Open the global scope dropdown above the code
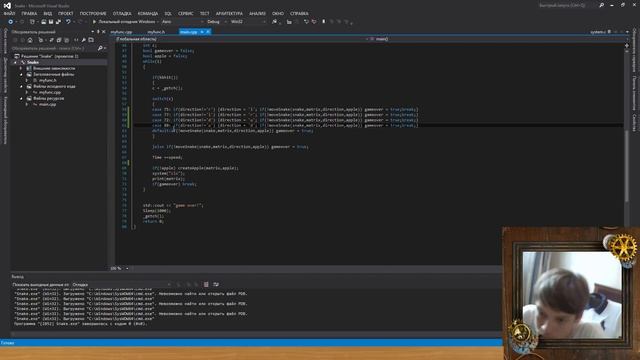This screenshot has height=360, width=640. 242,39
